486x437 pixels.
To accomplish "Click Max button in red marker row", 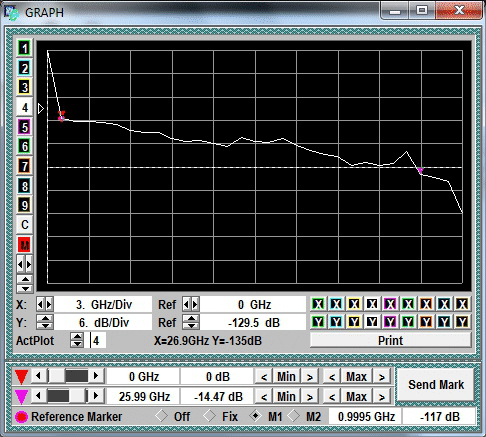I will click(356, 377).
